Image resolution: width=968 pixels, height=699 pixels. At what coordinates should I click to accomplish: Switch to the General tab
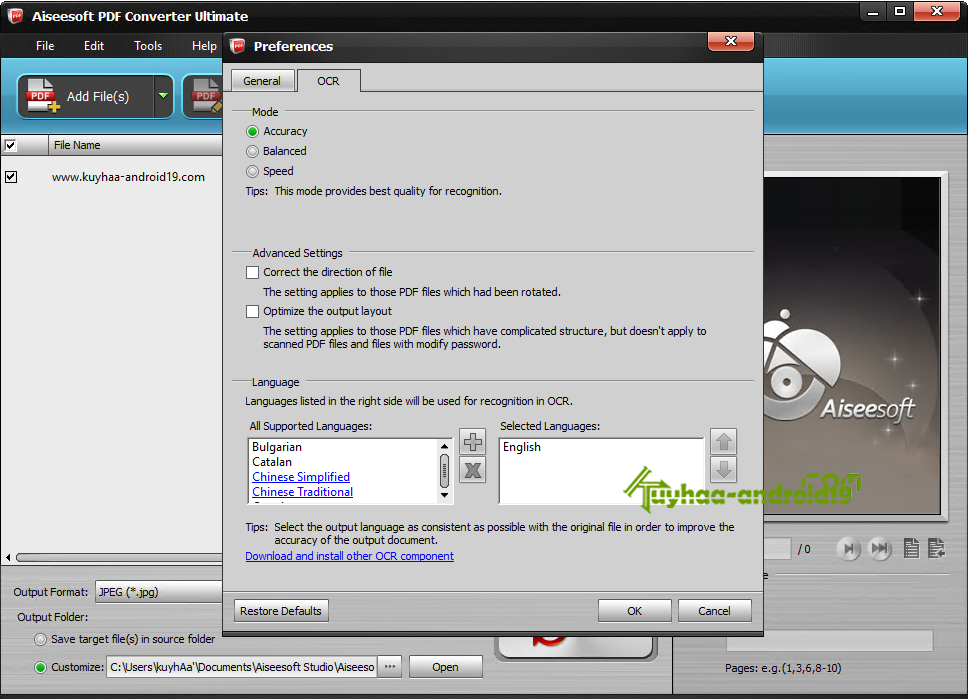click(262, 81)
